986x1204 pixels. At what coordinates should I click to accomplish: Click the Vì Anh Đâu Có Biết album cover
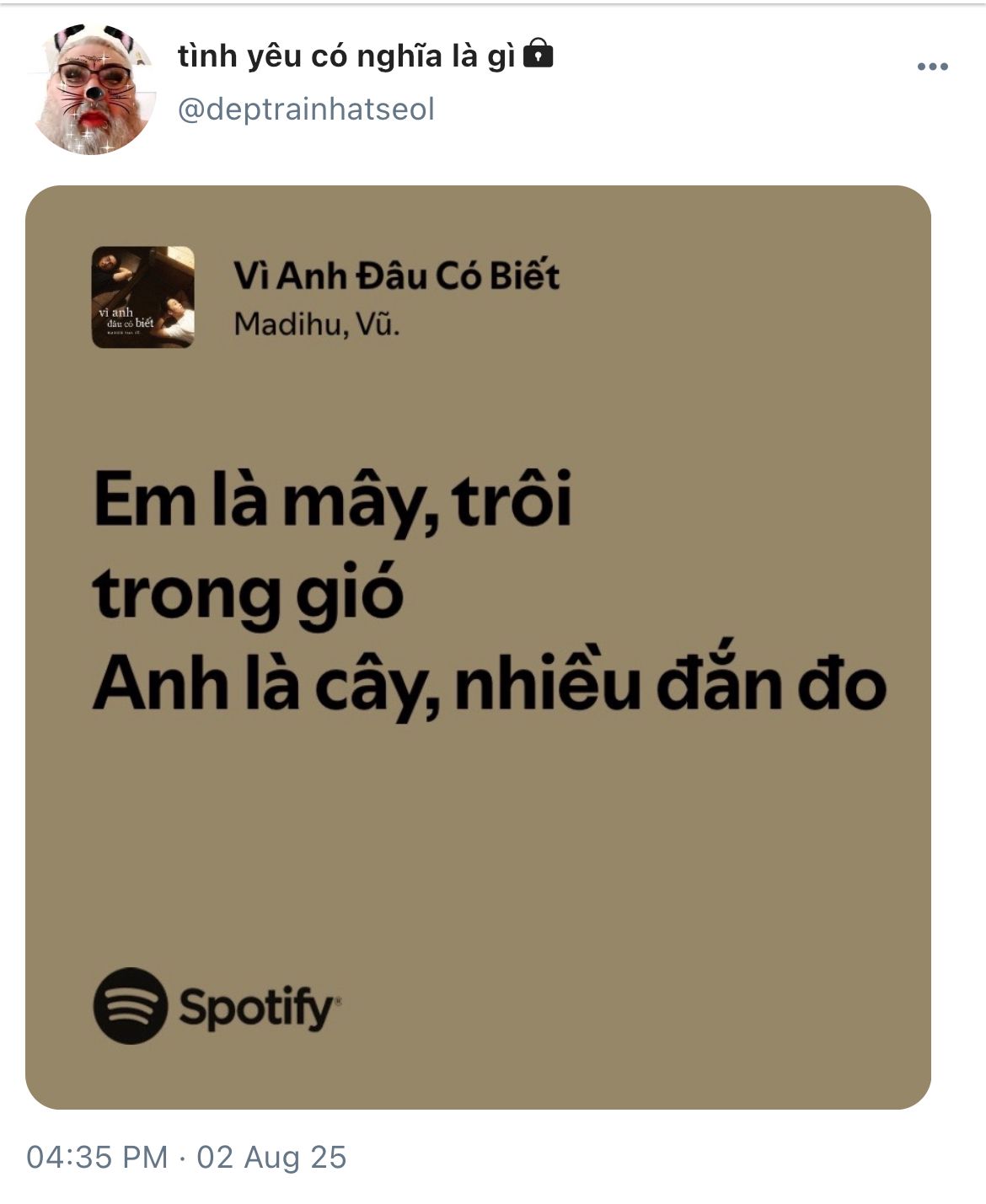[x=143, y=297]
